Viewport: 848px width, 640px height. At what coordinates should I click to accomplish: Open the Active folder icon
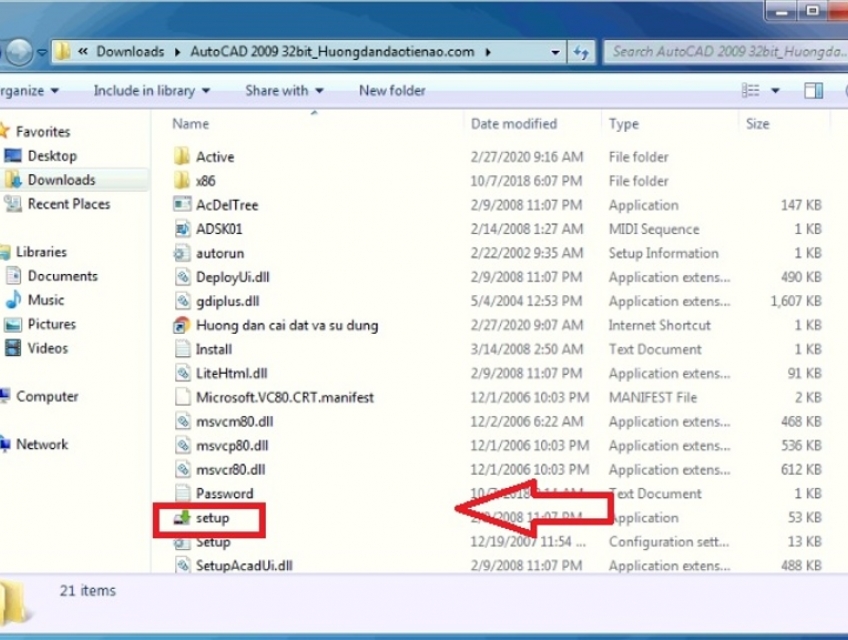click(181, 157)
